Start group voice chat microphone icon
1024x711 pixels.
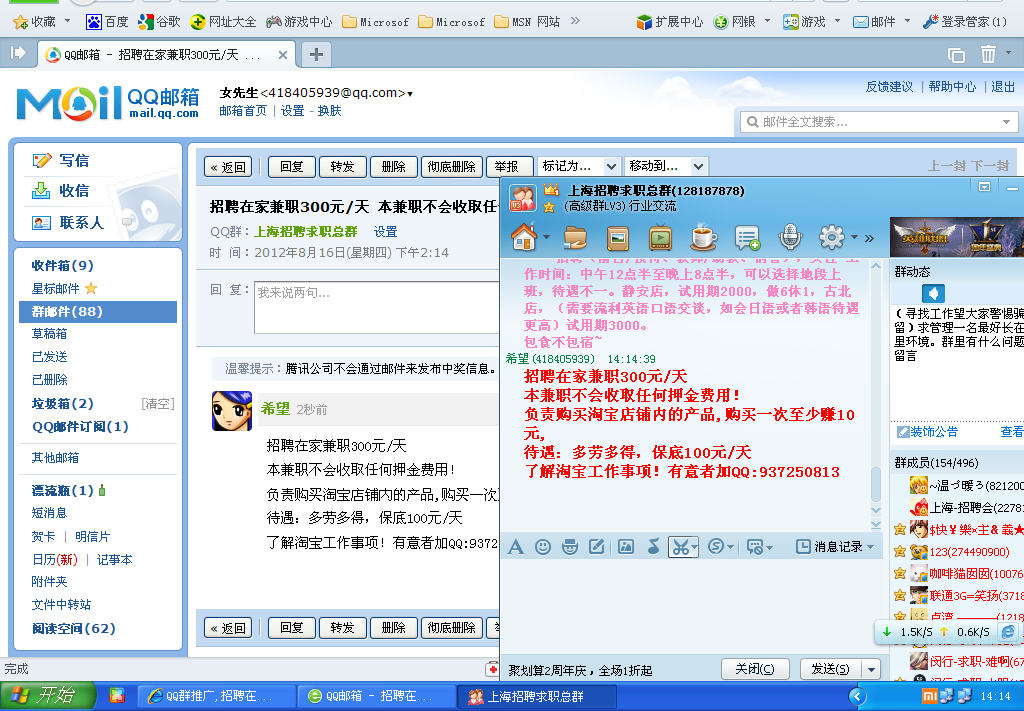[790, 238]
